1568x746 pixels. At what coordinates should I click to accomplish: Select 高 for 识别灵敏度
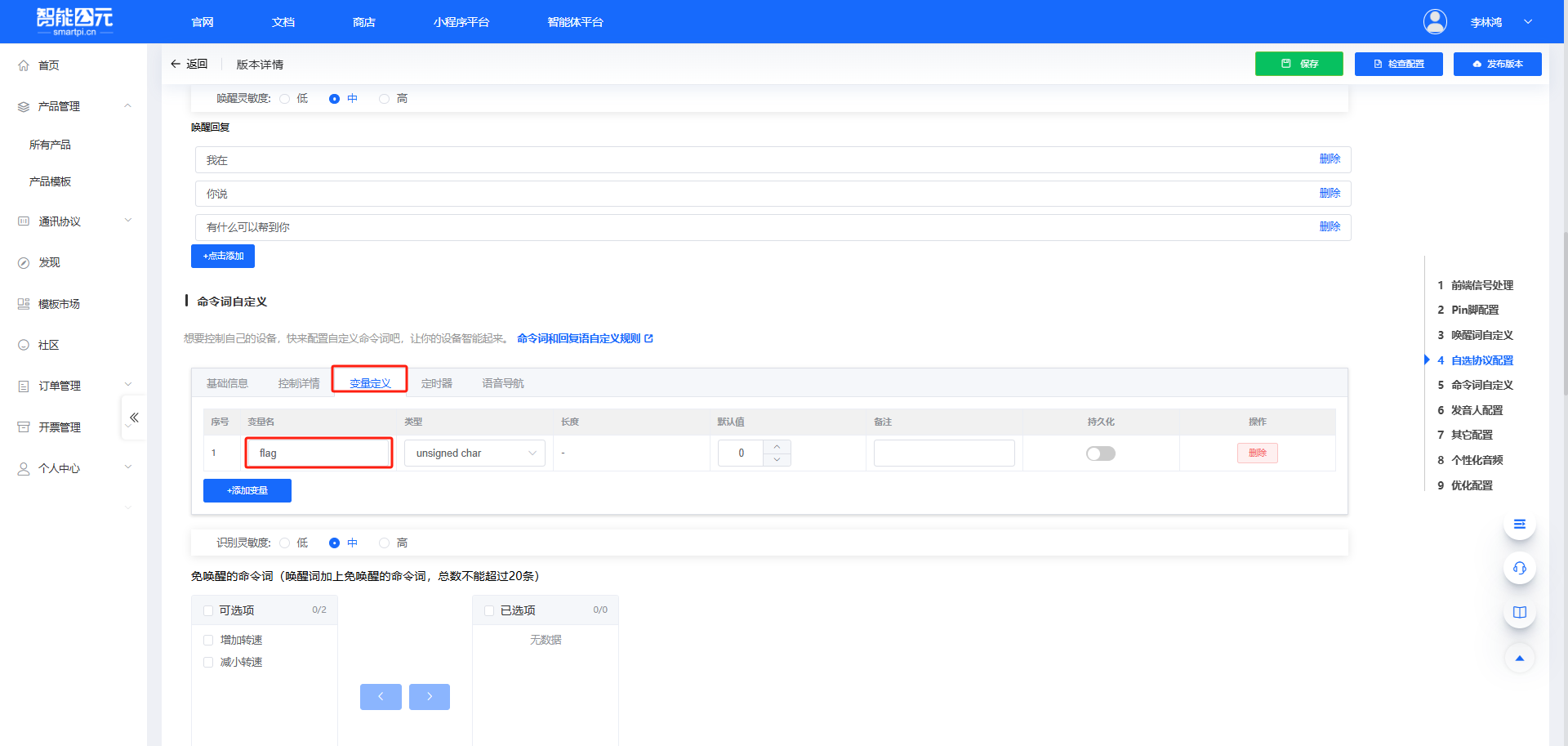point(385,543)
